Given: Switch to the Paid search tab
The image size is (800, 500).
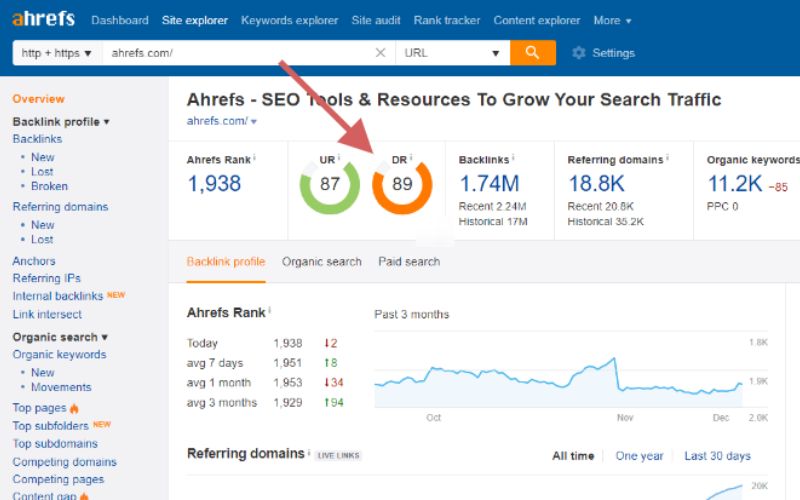Looking at the screenshot, I should click(x=408, y=262).
